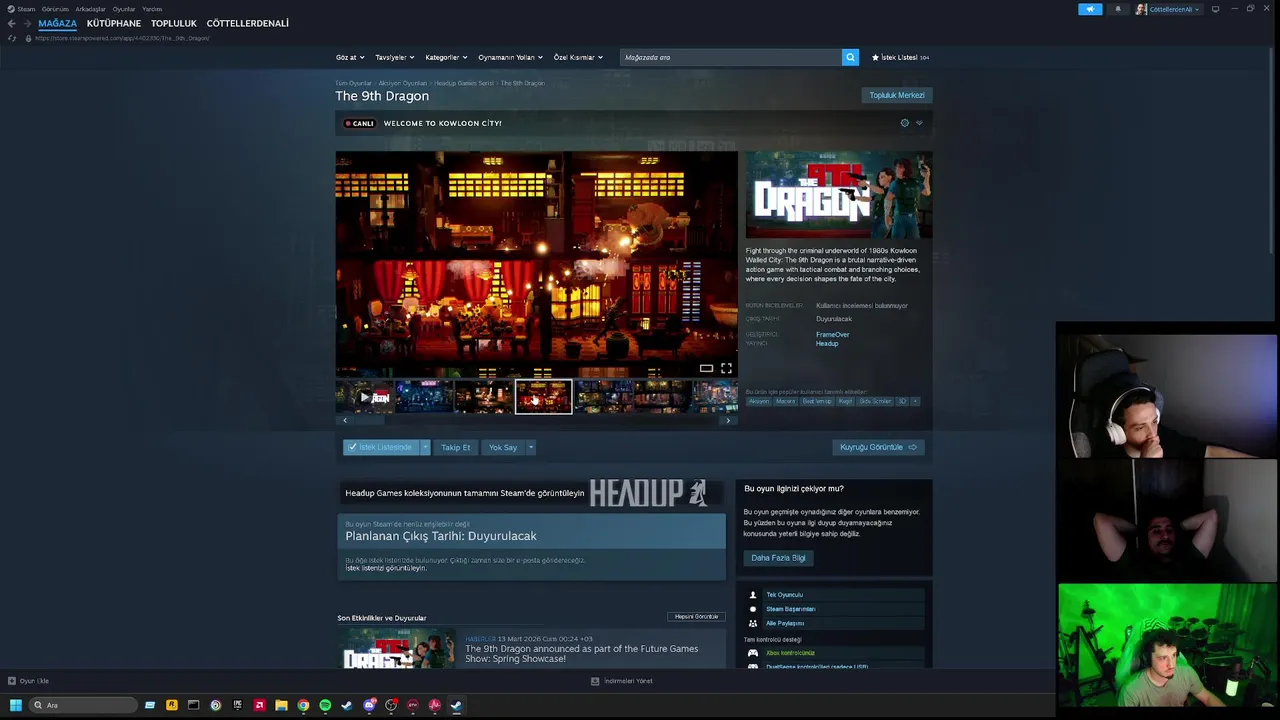The image size is (1280, 720).
Task: Open the downloads manager icon
Action: 595,681
